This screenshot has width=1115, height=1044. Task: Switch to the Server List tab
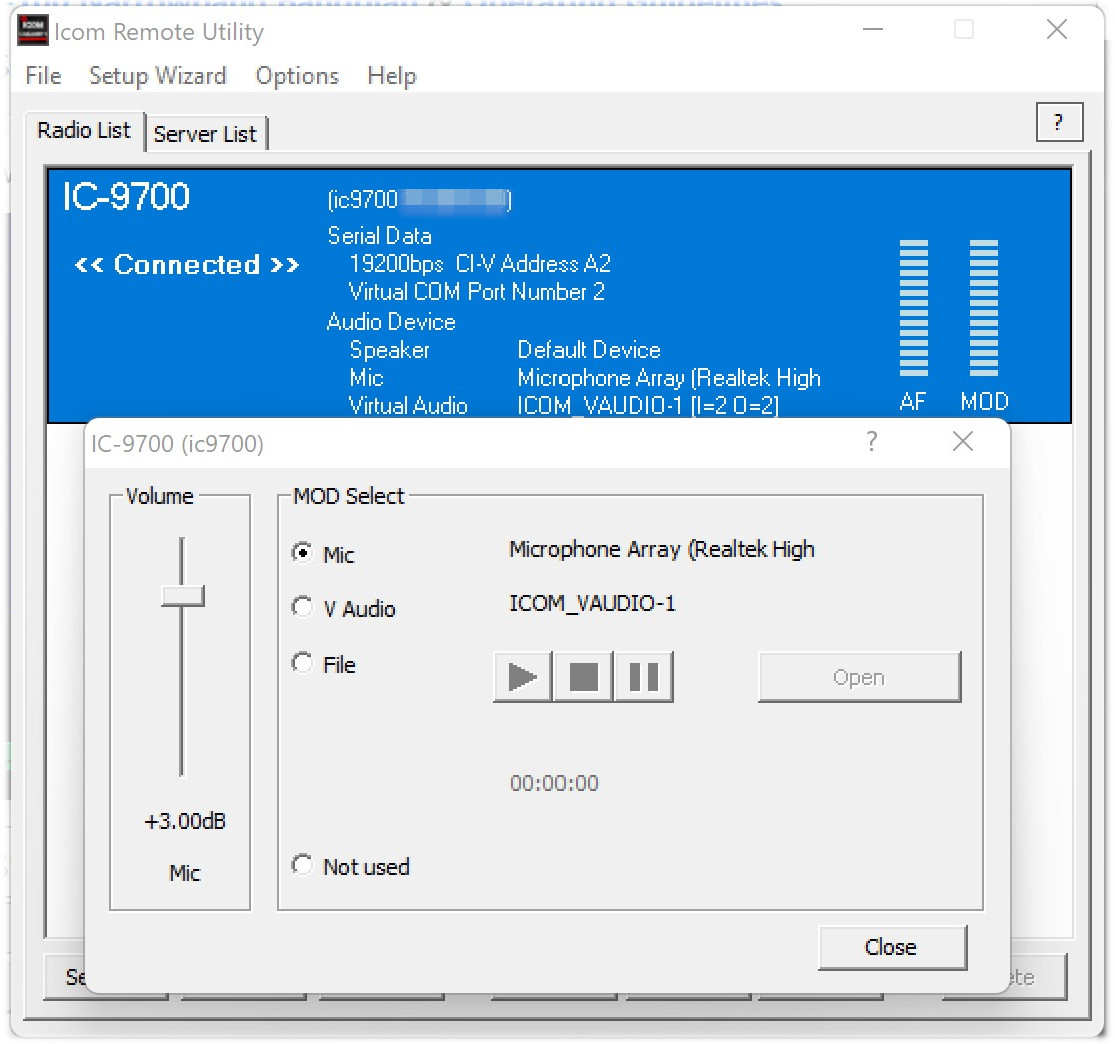[206, 134]
